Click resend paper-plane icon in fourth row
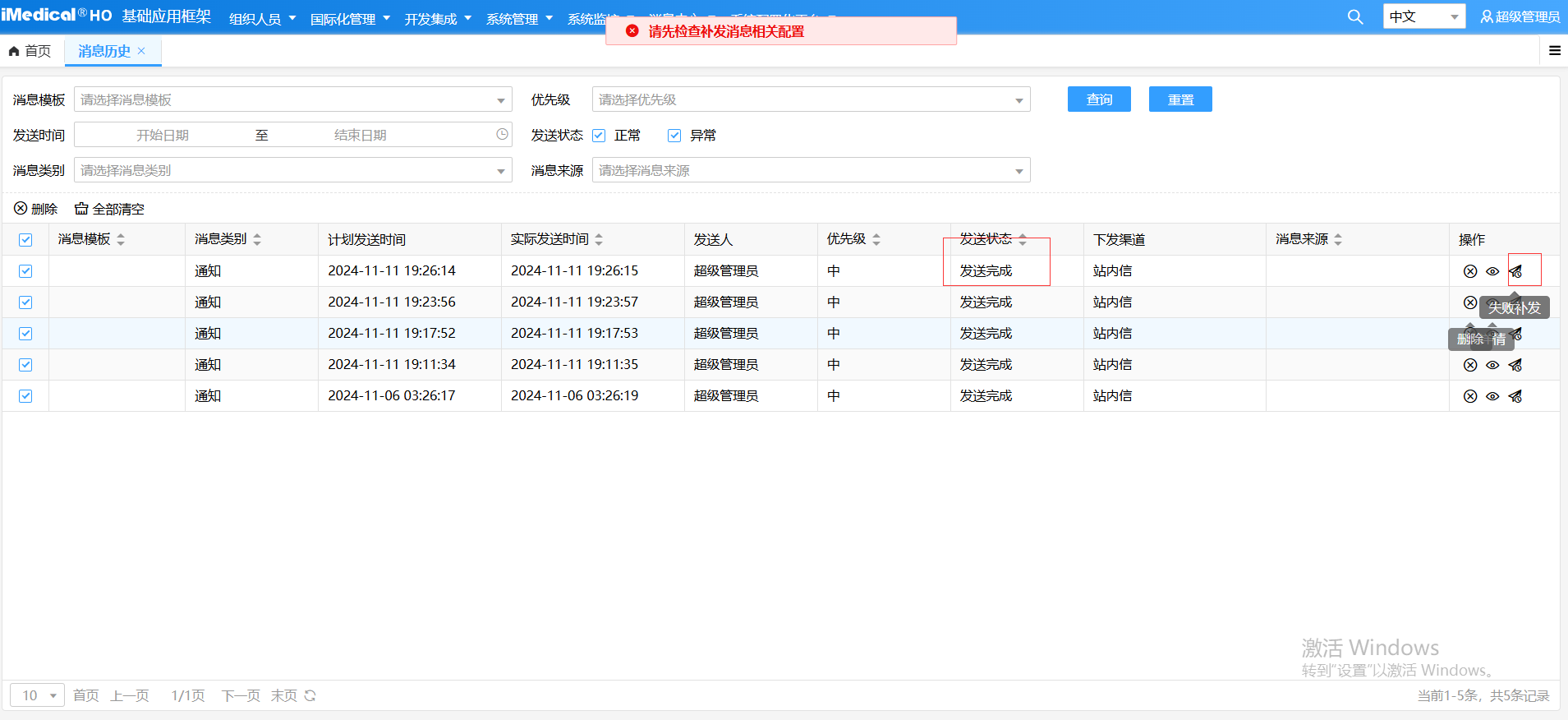The width and height of the screenshot is (1568, 720). point(1515,365)
